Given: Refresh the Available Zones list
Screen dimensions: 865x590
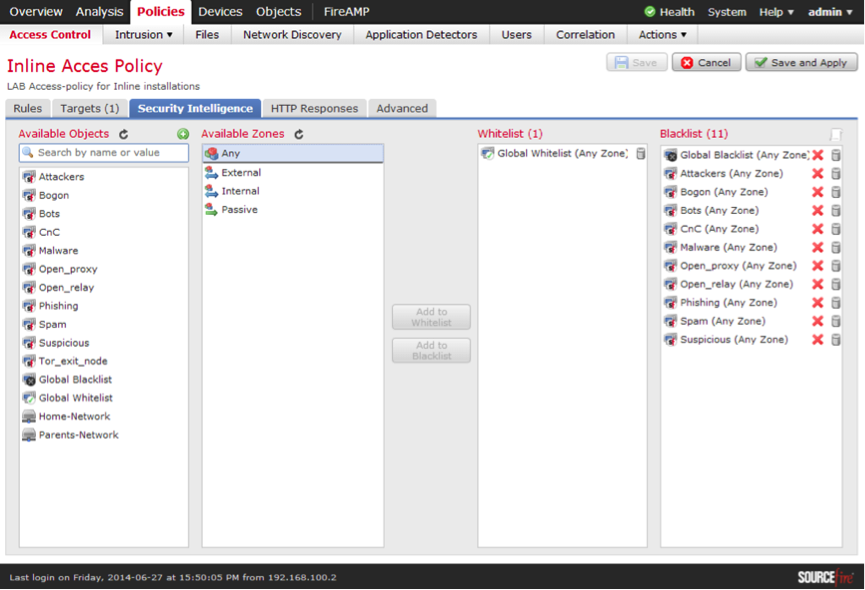Looking at the screenshot, I should coord(299,134).
